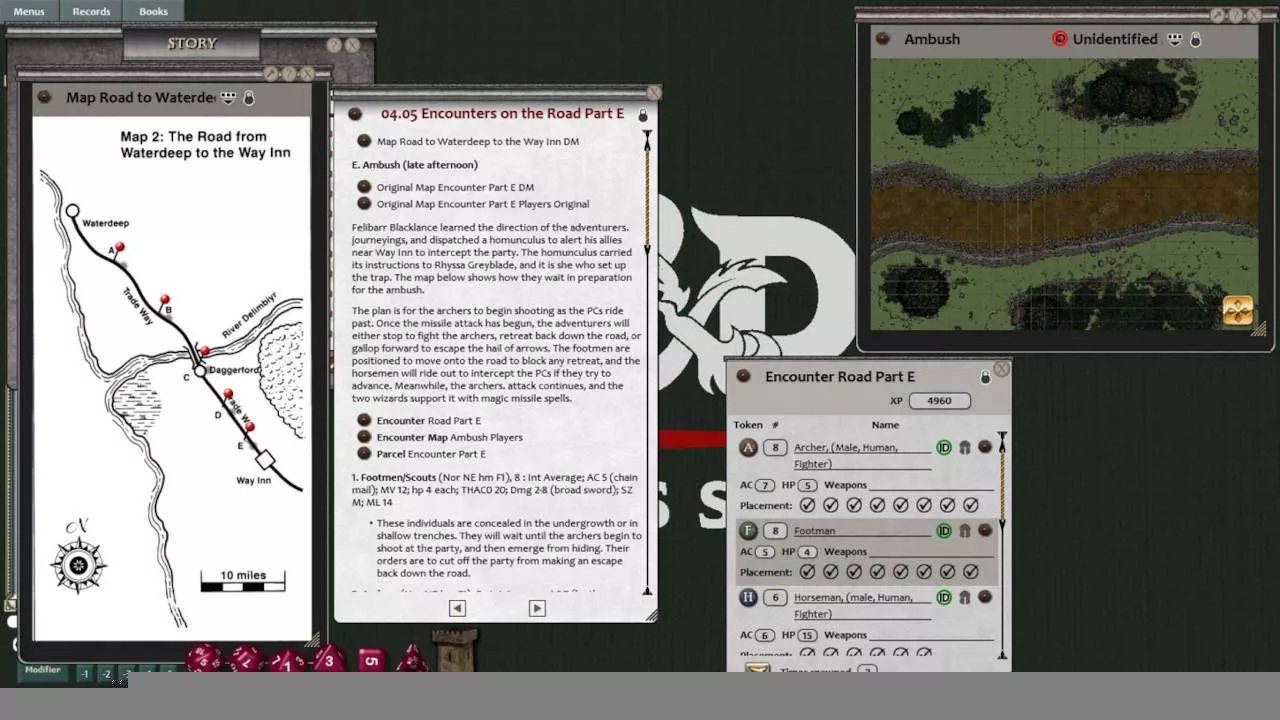Toggle the lock on Encounter Road Part E window

[985, 377]
